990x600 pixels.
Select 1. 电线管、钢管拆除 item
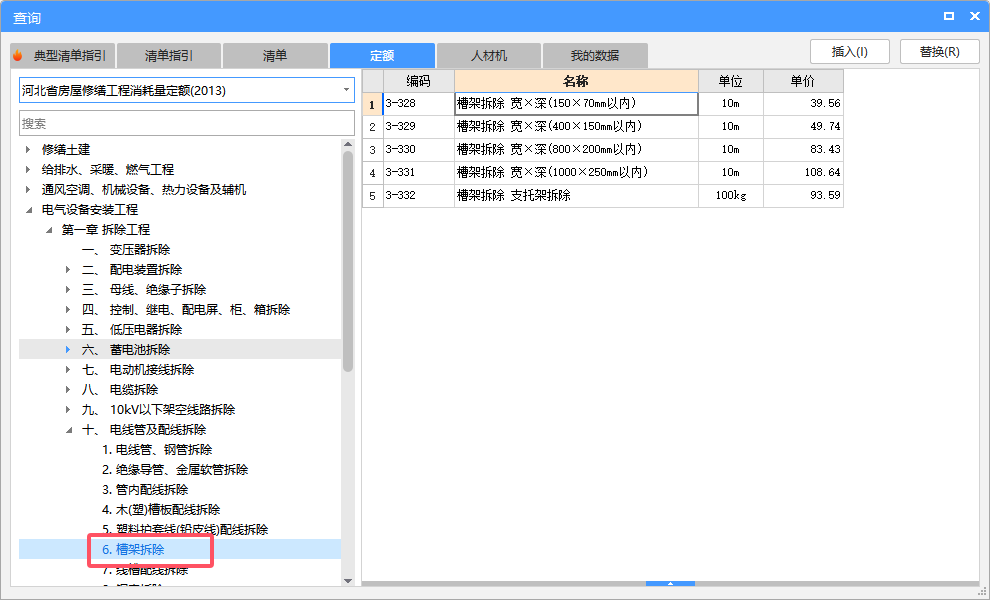[157, 450]
